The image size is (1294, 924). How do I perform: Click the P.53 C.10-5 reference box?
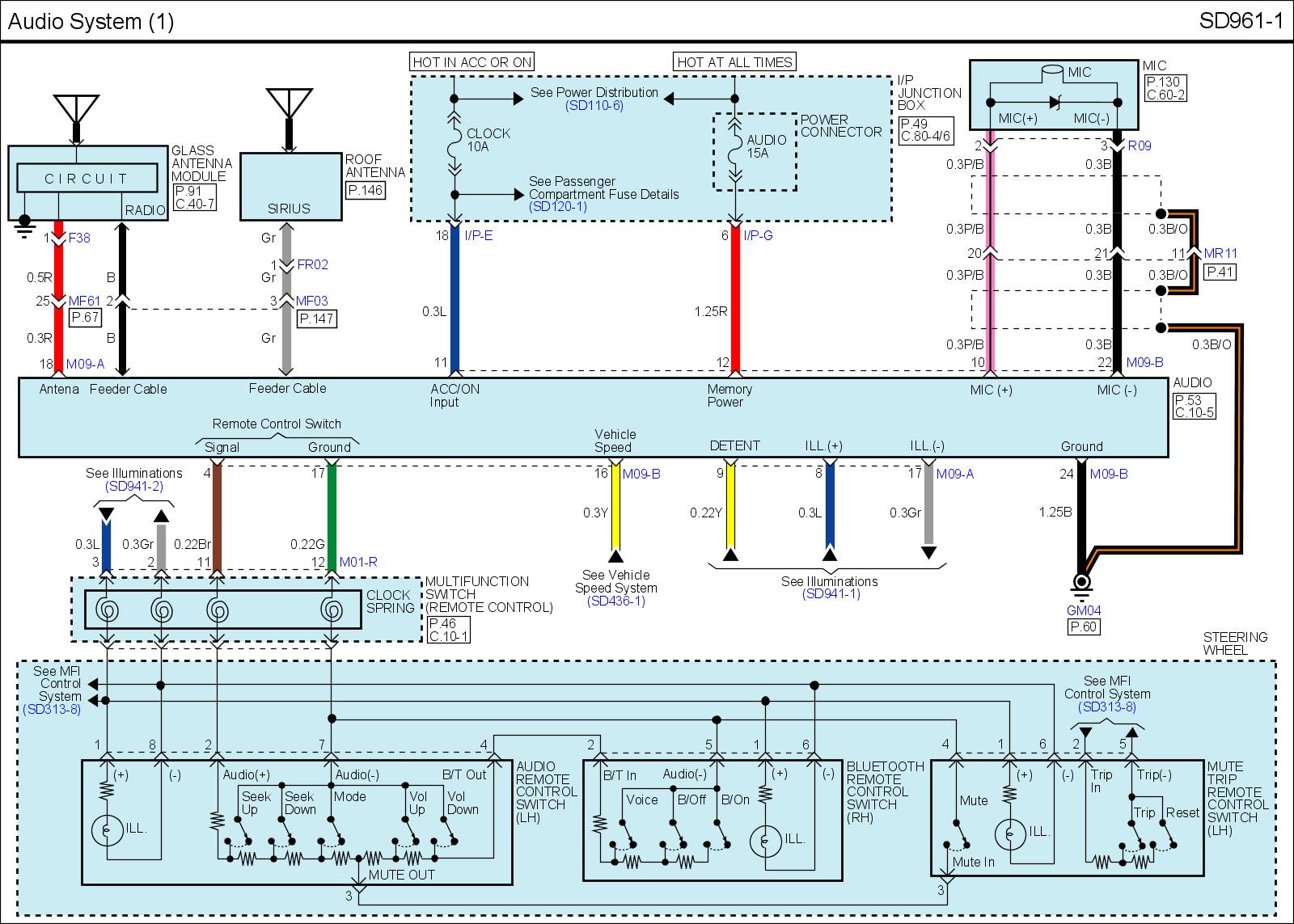point(1193,406)
